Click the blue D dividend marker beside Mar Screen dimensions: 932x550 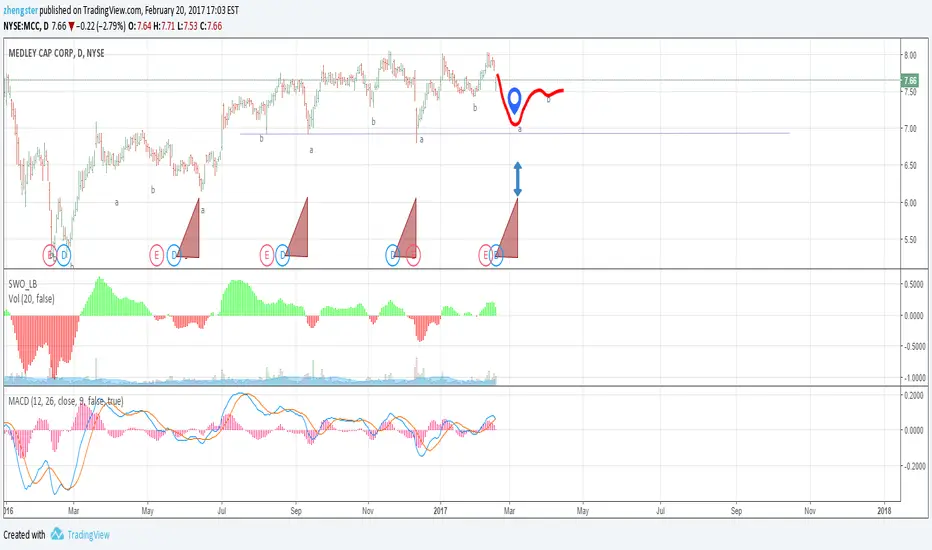coord(64,256)
